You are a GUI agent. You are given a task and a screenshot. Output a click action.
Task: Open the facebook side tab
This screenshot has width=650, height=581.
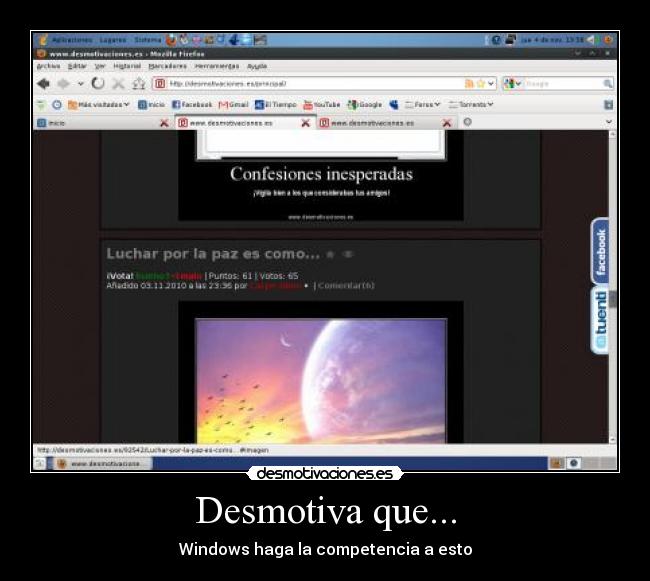coord(600,252)
